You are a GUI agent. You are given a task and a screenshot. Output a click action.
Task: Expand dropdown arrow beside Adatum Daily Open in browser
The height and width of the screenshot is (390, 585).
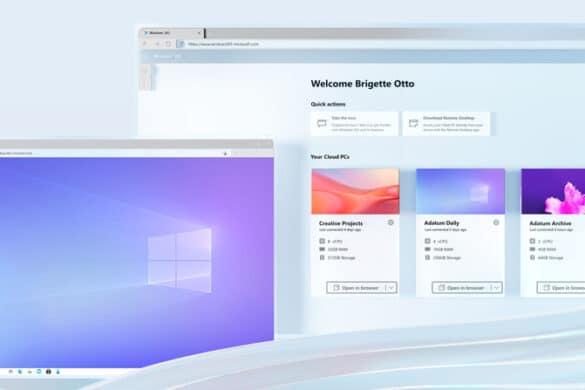[x=497, y=288]
